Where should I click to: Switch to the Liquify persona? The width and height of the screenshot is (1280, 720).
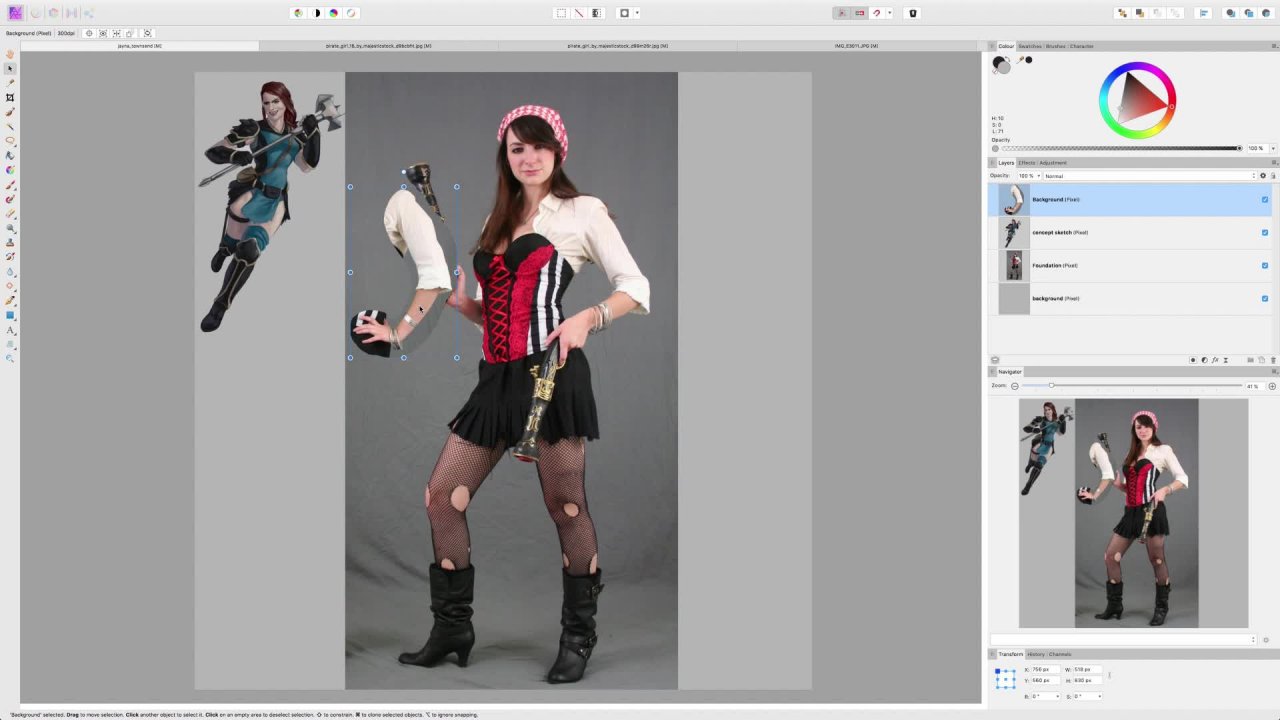coord(36,13)
